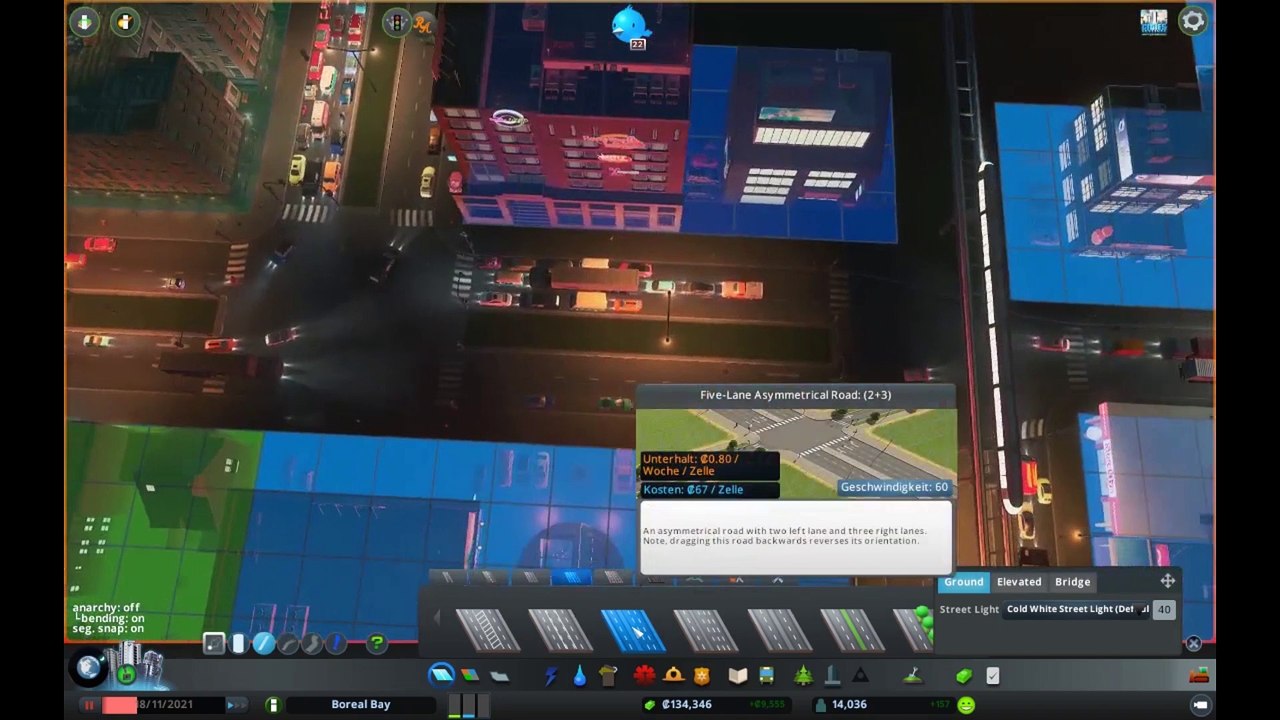Open the Monuments pyramid menu
The image size is (1280, 720).
pyautogui.click(x=860, y=676)
